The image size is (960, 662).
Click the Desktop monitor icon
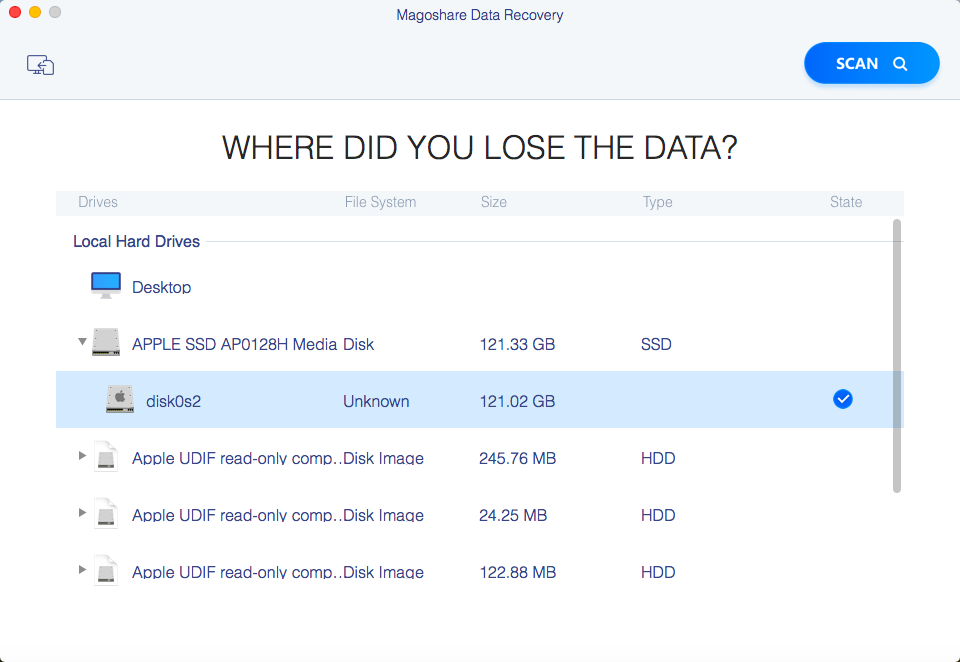pyautogui.click(x=106, y=286)
